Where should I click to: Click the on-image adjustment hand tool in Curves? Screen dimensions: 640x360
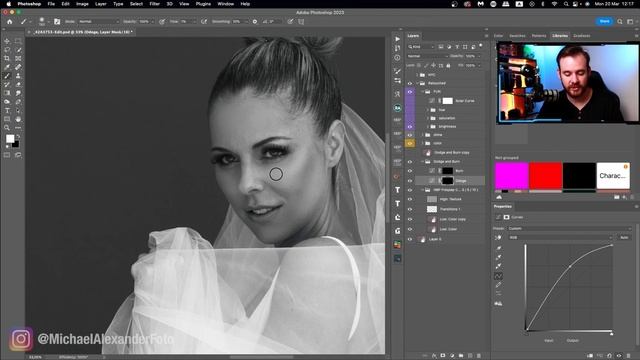point(498,238)
